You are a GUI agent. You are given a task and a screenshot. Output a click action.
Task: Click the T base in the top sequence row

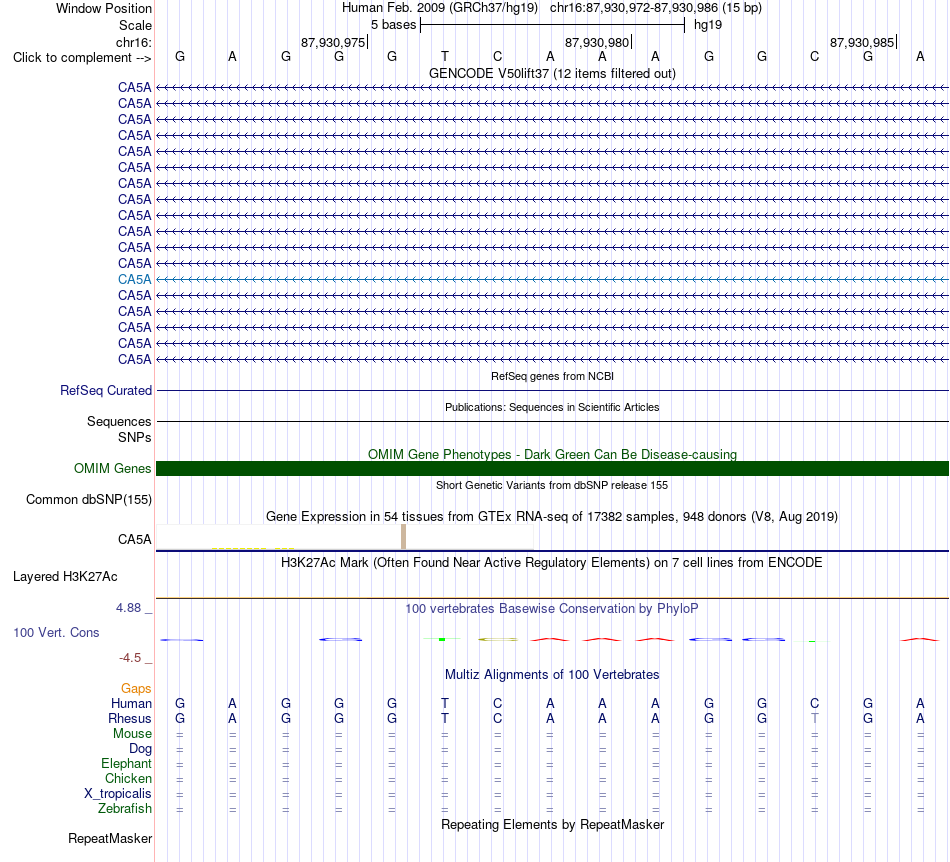[x=445, y=56]
